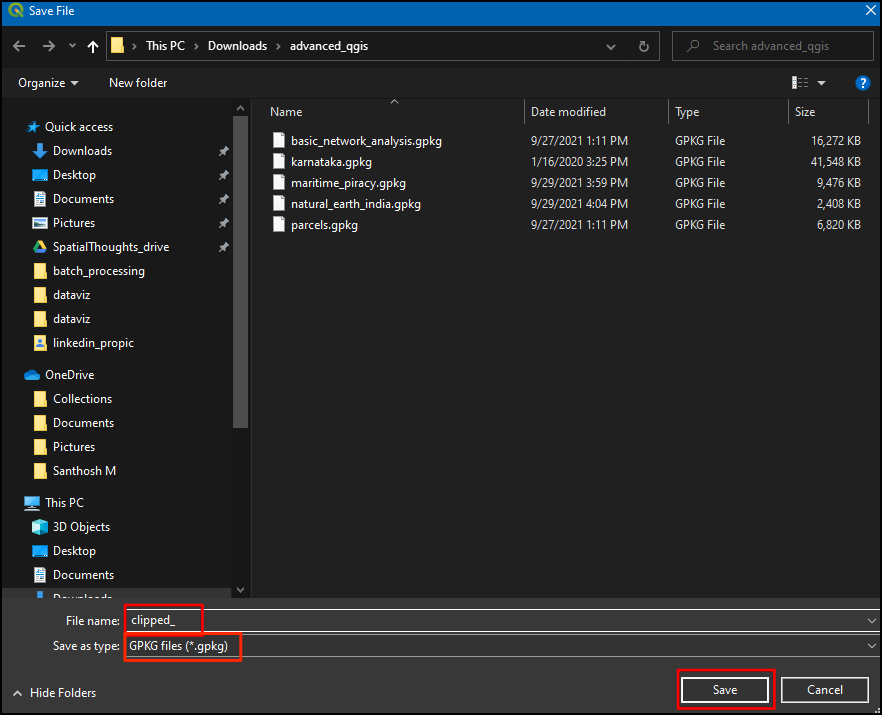Open the view options dropdown arrow
This screenshot has width=882, height=715.
[x=821, y=83]
